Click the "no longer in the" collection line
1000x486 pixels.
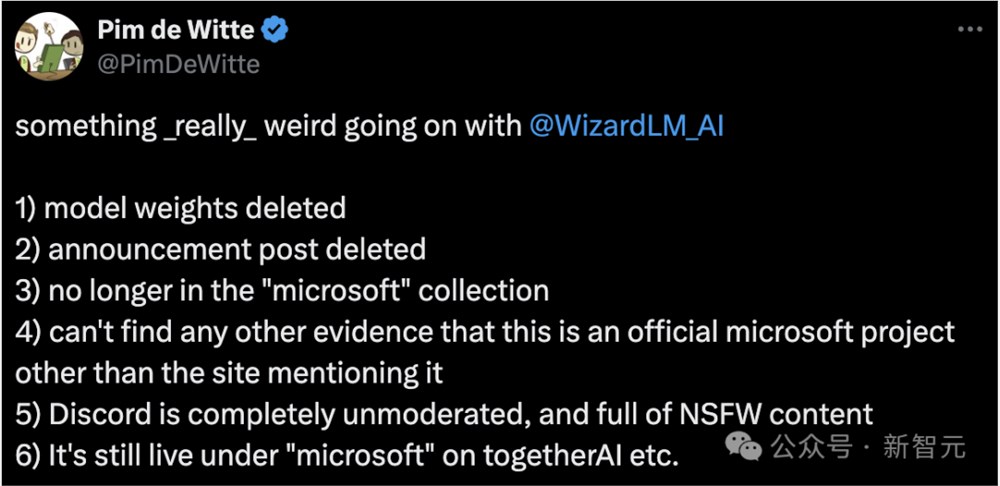click(282, 290)
